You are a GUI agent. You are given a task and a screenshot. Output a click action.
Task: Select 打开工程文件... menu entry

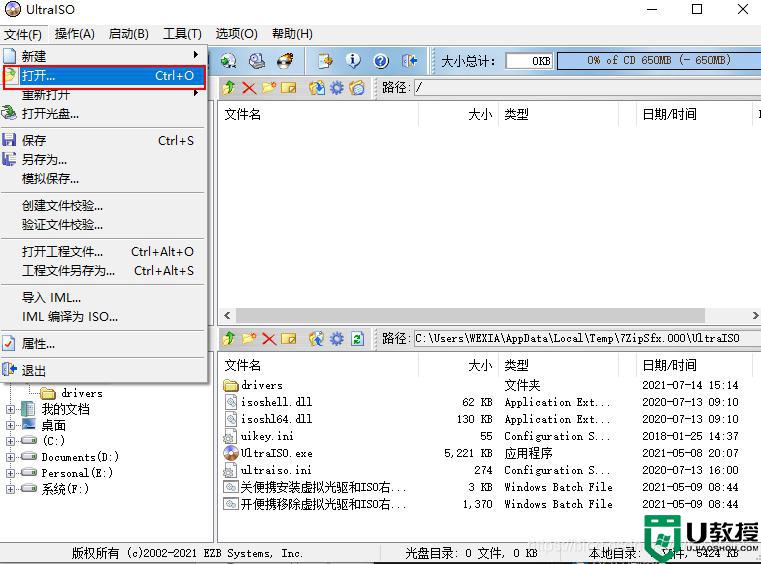click(x=102, y=251)
